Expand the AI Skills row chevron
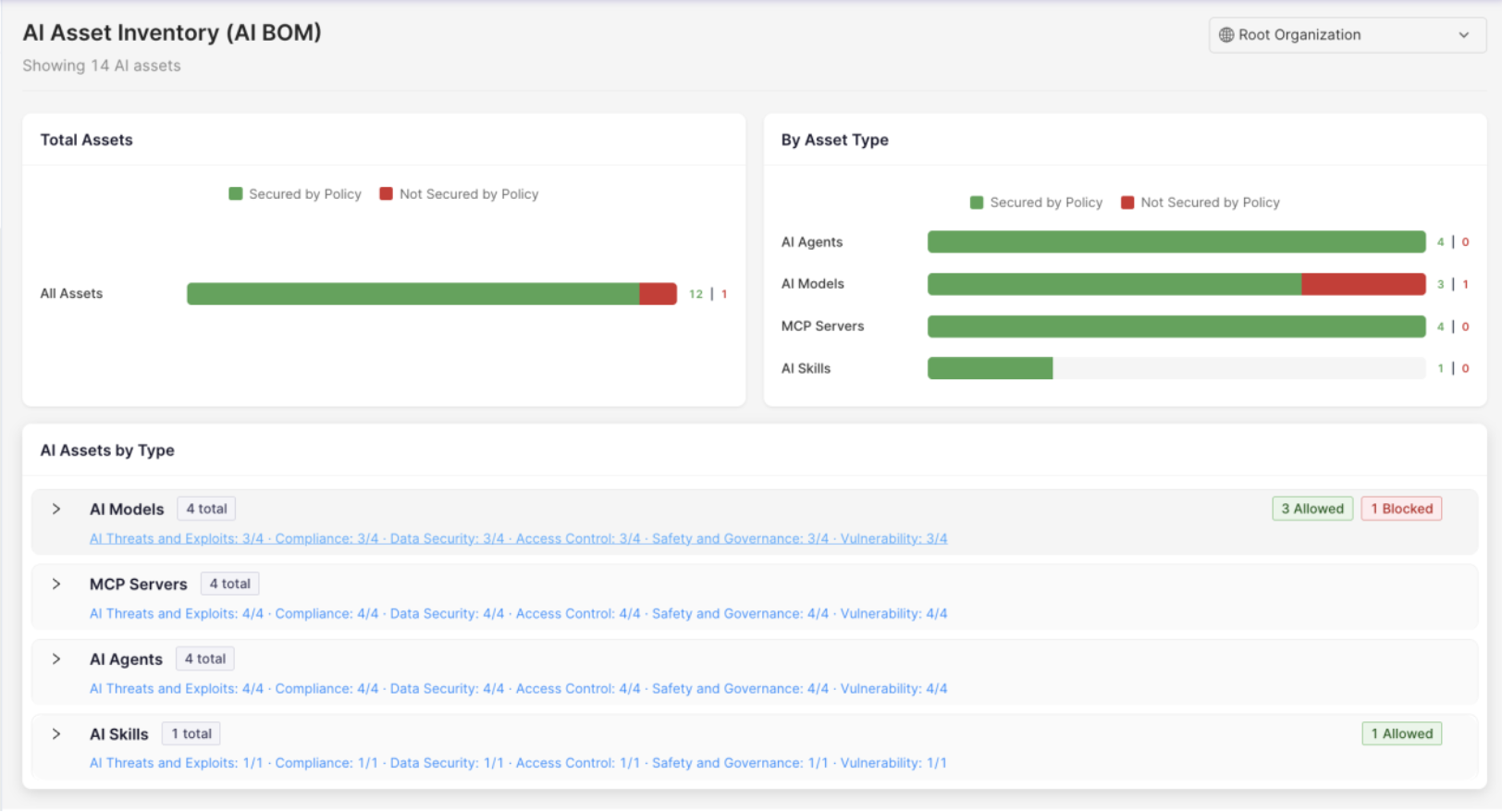1502x812 pixels. (56, 734)
